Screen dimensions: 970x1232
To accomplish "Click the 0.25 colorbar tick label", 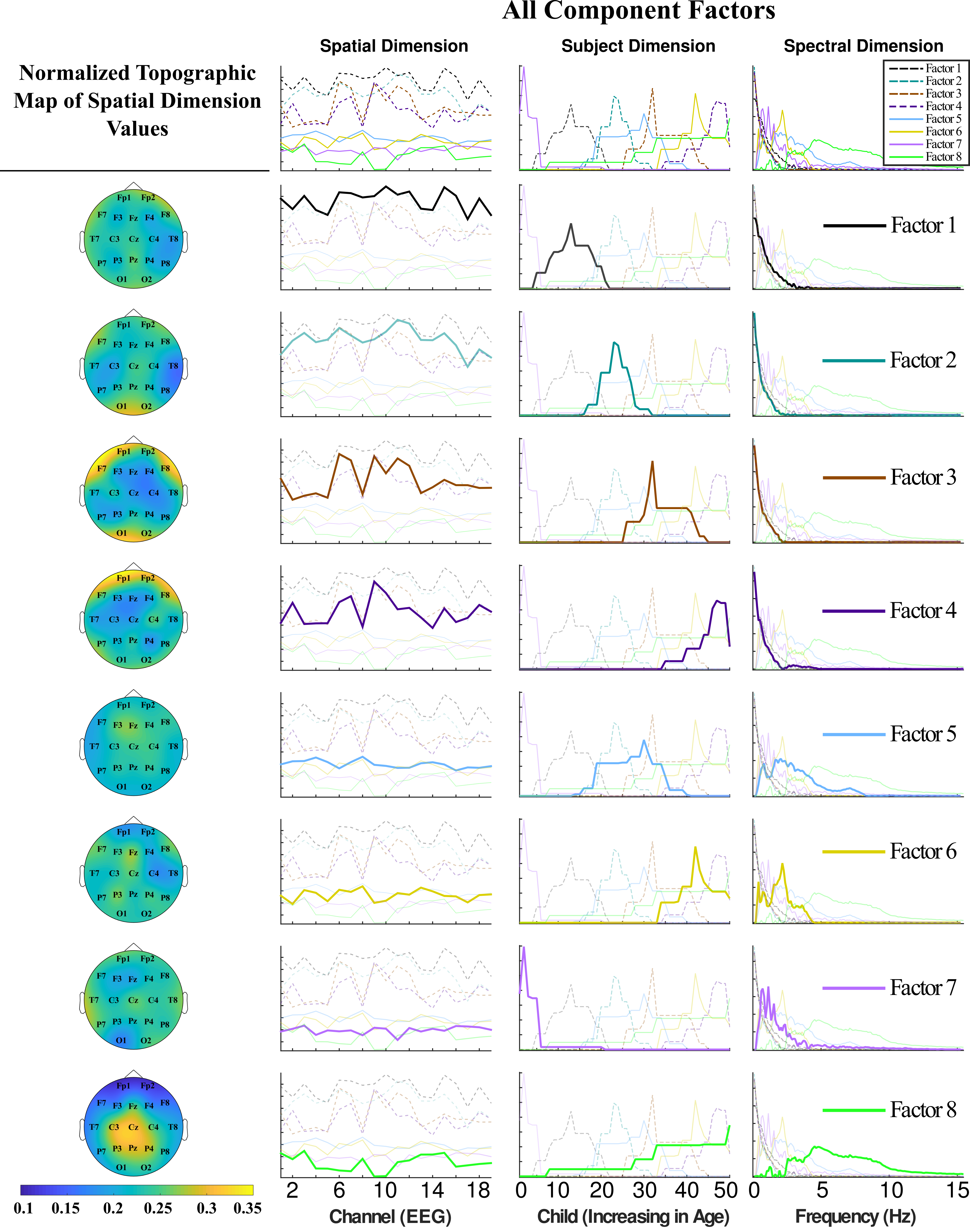I will coord(158,1208).
